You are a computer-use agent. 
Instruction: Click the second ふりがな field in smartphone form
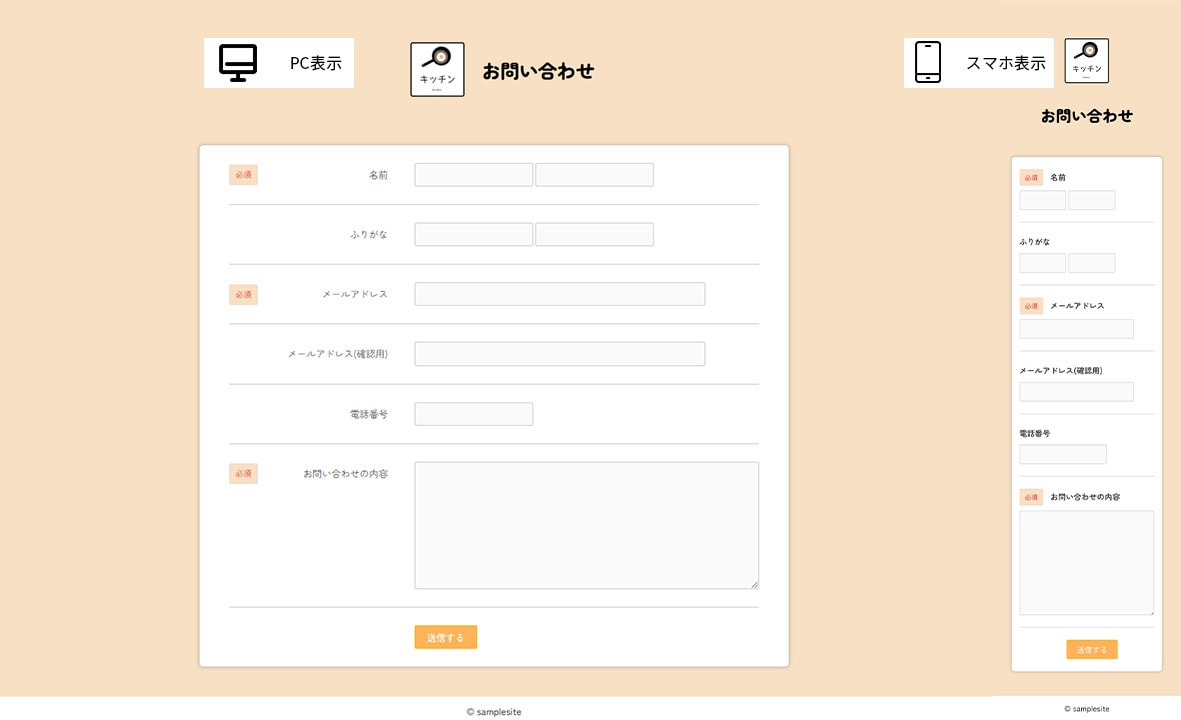click(x=1092, y=263)
